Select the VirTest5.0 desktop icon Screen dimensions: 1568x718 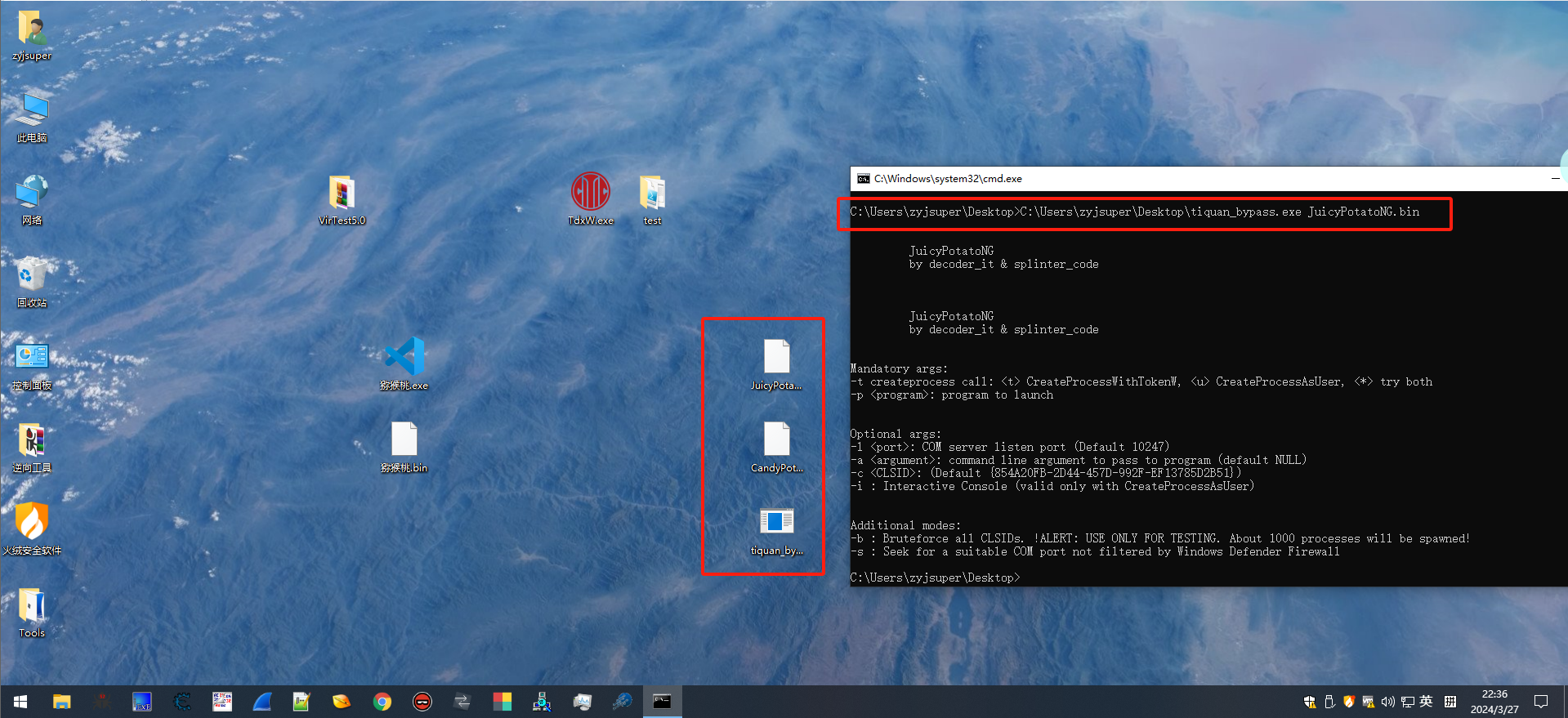click(342, 201)
